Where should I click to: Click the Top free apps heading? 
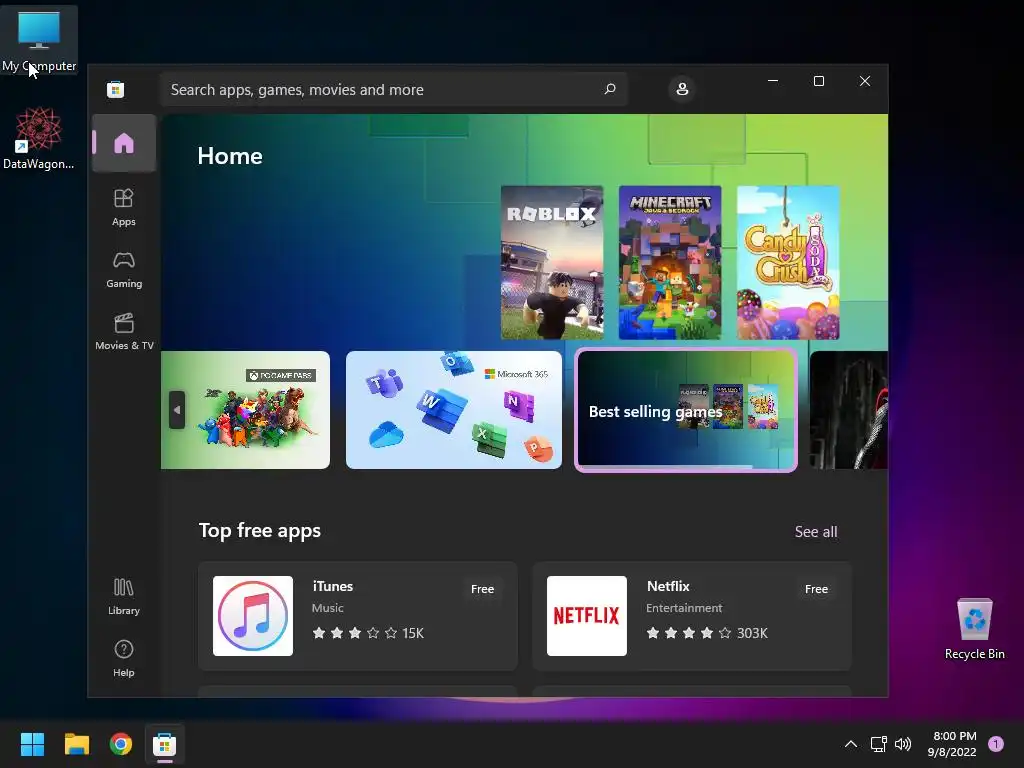point(260,530)
